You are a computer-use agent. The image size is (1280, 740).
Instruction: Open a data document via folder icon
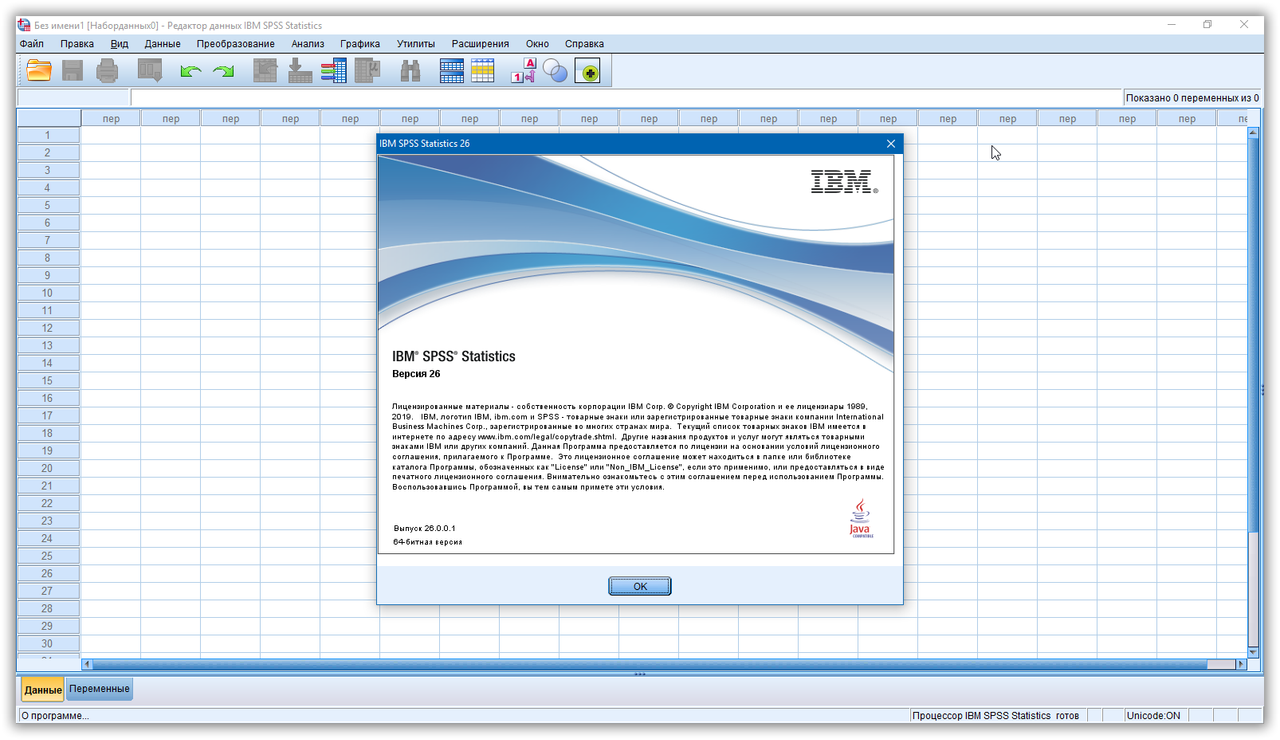(39, 70)
